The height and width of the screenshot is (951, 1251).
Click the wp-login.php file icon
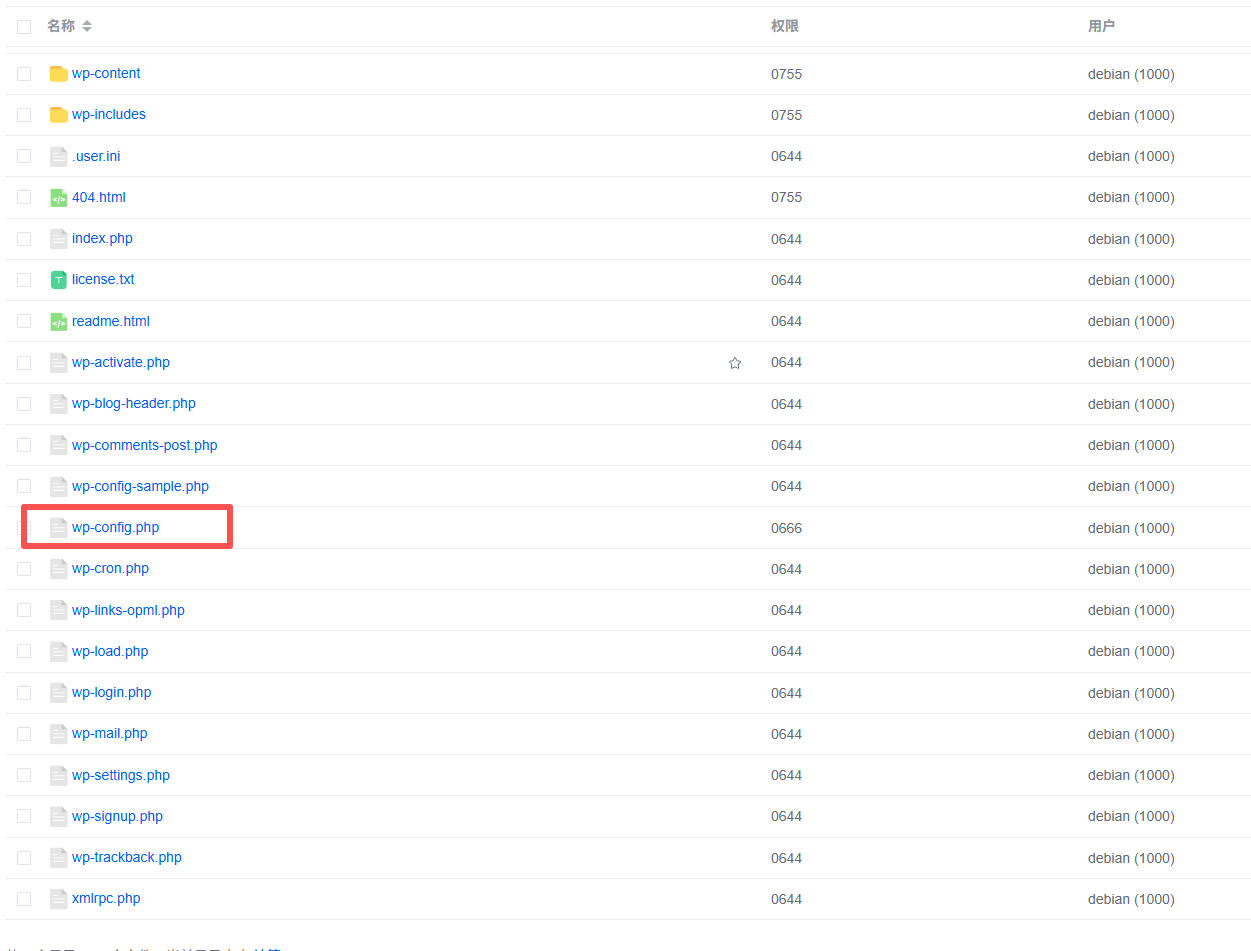[59, 692]
